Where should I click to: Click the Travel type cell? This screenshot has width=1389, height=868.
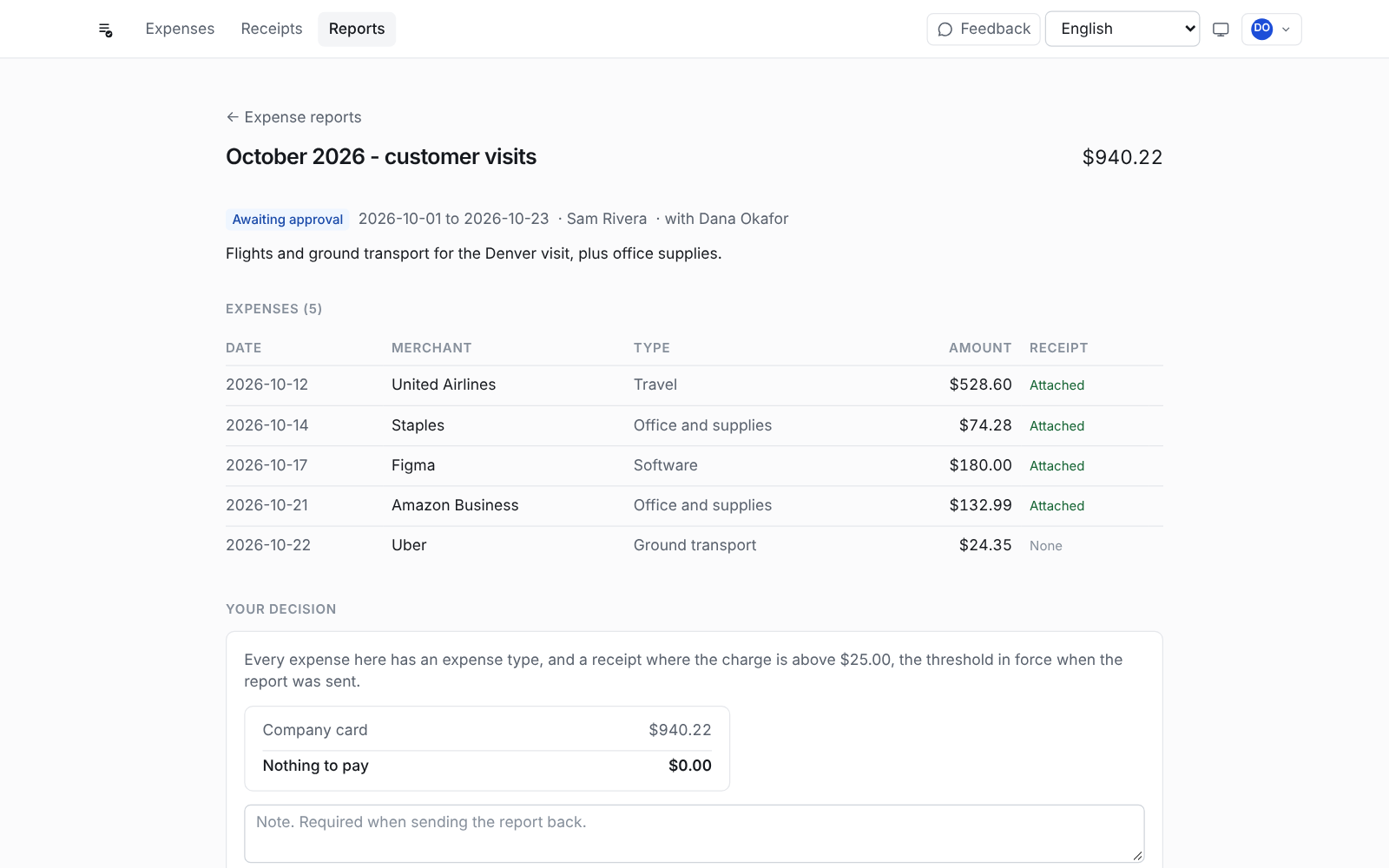[x=655, y=385]
